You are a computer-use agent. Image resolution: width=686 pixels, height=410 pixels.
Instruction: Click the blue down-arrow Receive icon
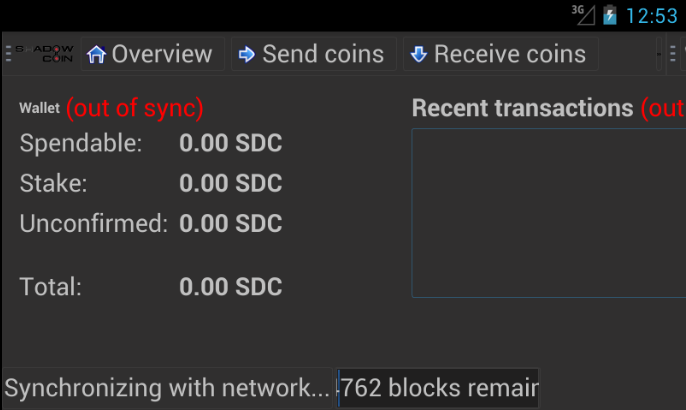[x=419, y=54]
